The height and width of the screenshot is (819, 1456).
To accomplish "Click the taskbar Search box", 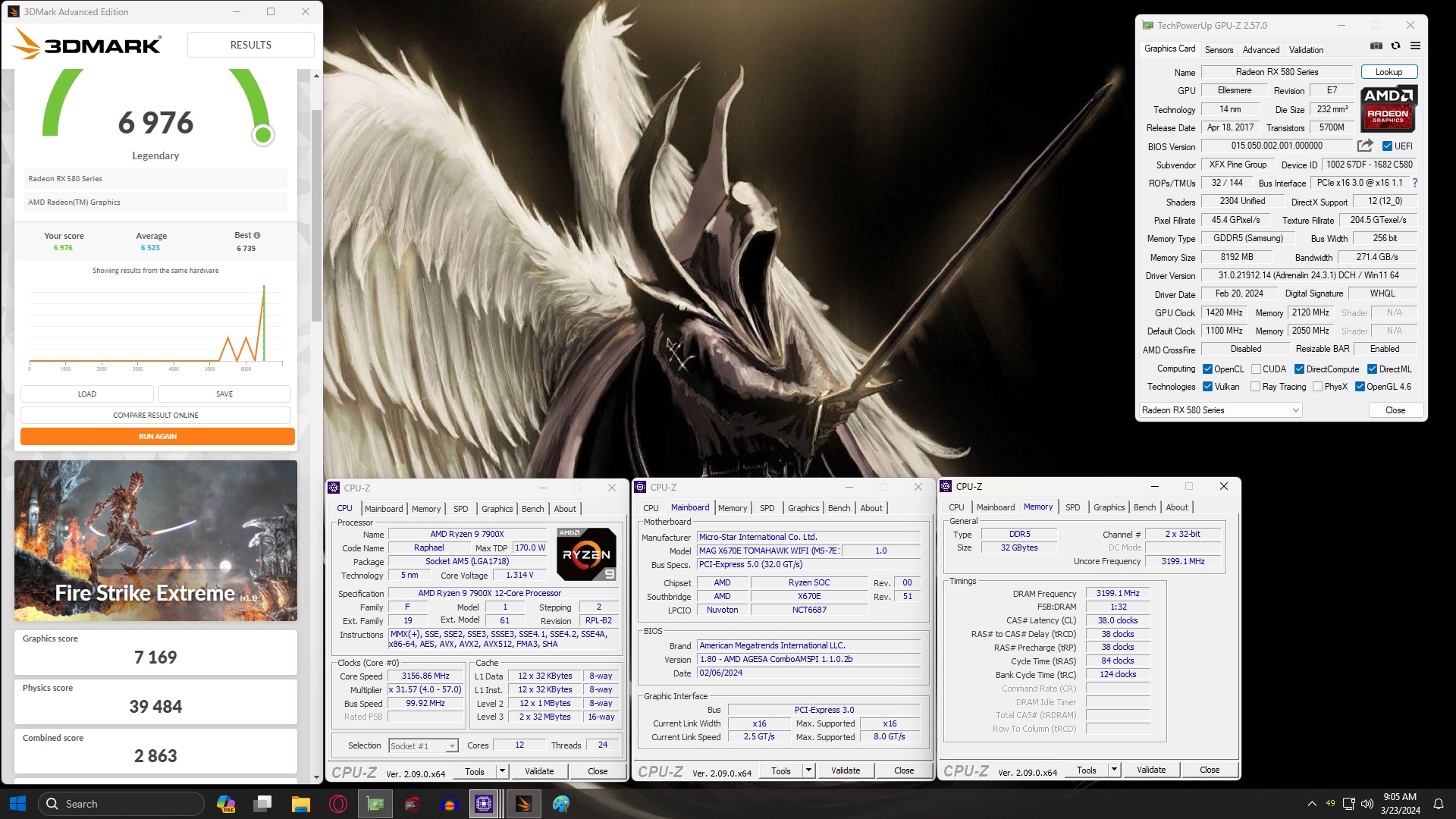I will click(x=121, y=804).
